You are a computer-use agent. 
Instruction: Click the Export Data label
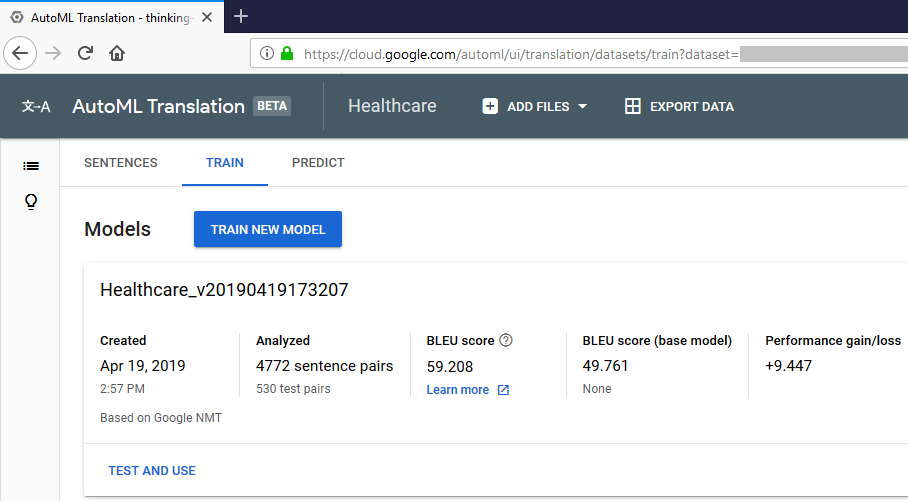(692, 107)
